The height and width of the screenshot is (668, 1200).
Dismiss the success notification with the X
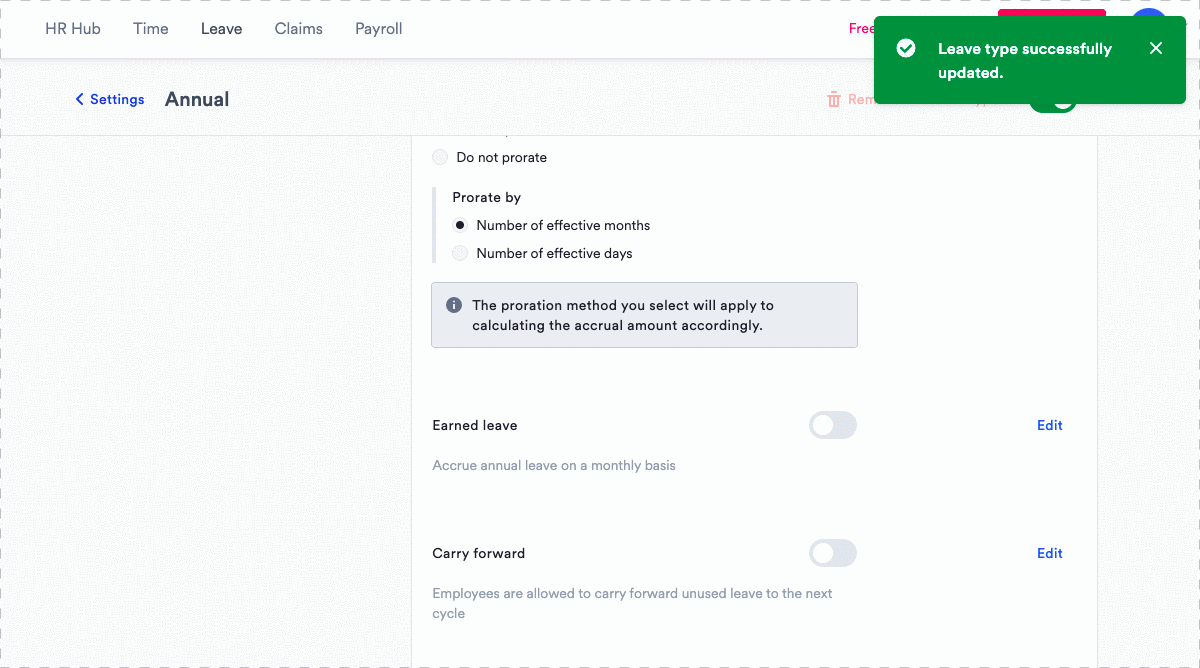[x=1156, y=48]
